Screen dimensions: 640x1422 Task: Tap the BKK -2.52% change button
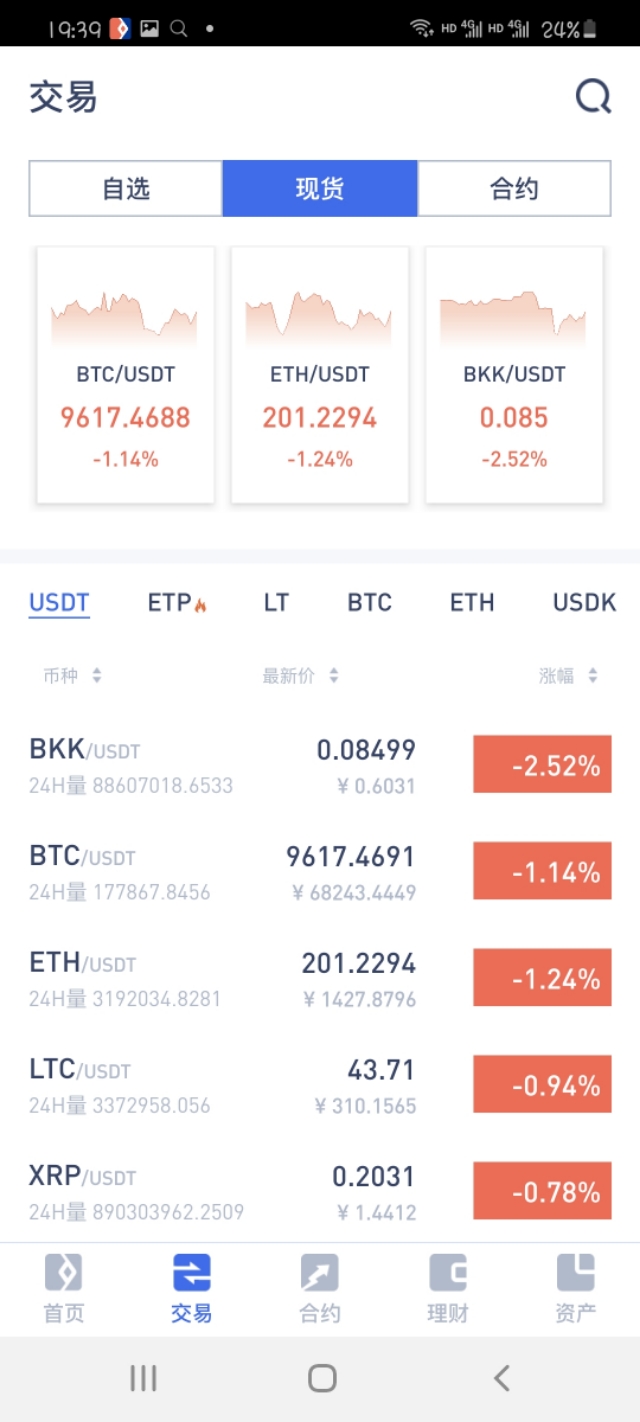tap(542, 766)
